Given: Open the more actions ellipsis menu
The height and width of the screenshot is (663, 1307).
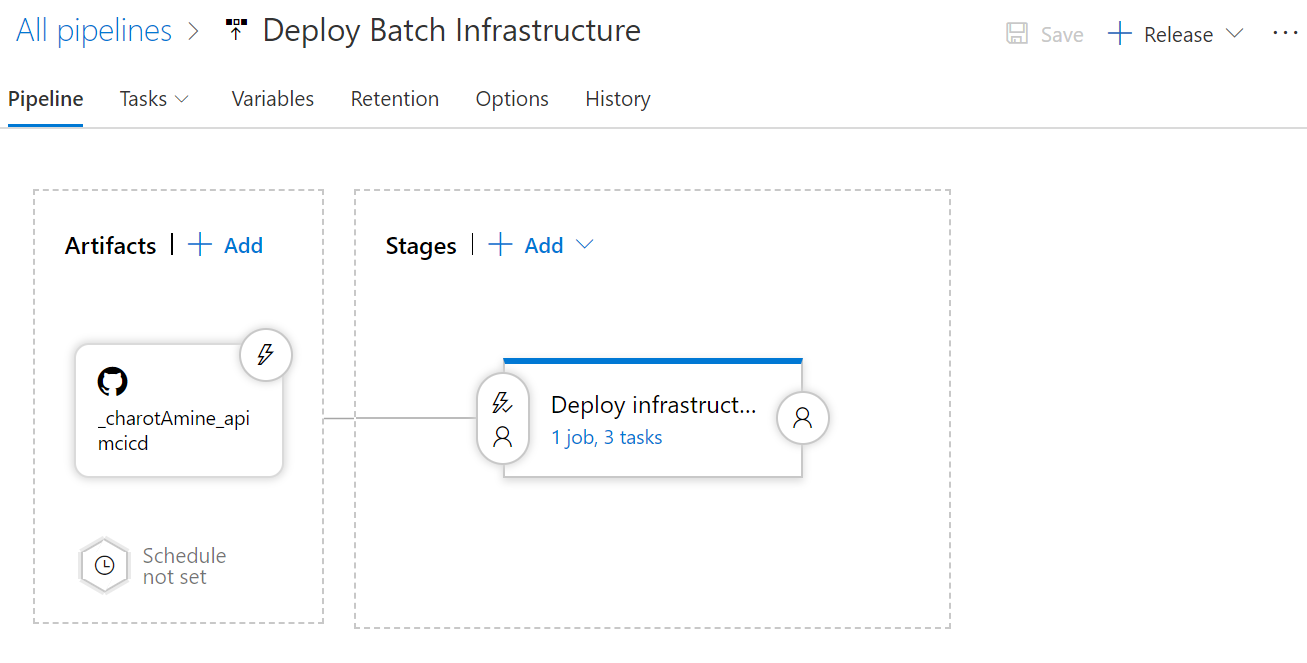Looking at the screenshot, I should (x=1285, y=33).
